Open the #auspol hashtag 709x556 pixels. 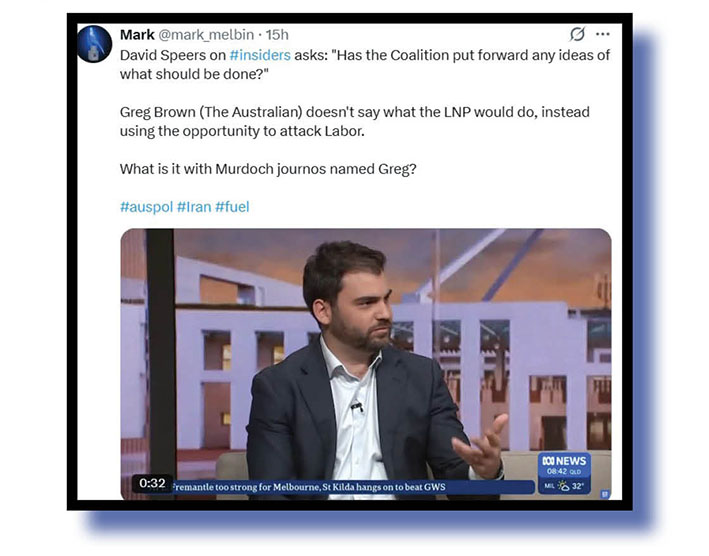point(147,207)
